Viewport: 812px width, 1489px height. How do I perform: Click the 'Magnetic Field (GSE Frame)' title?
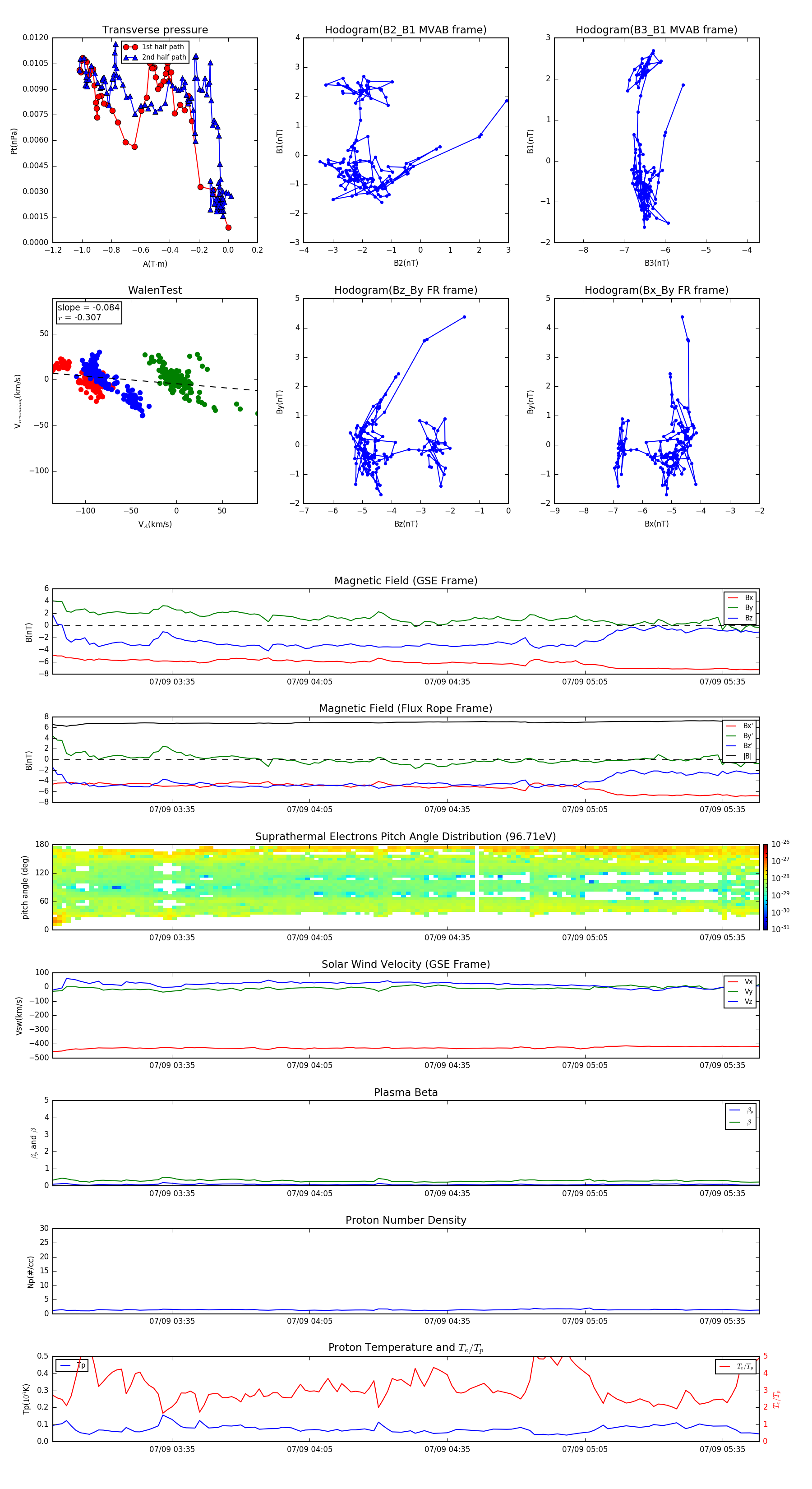406,580
